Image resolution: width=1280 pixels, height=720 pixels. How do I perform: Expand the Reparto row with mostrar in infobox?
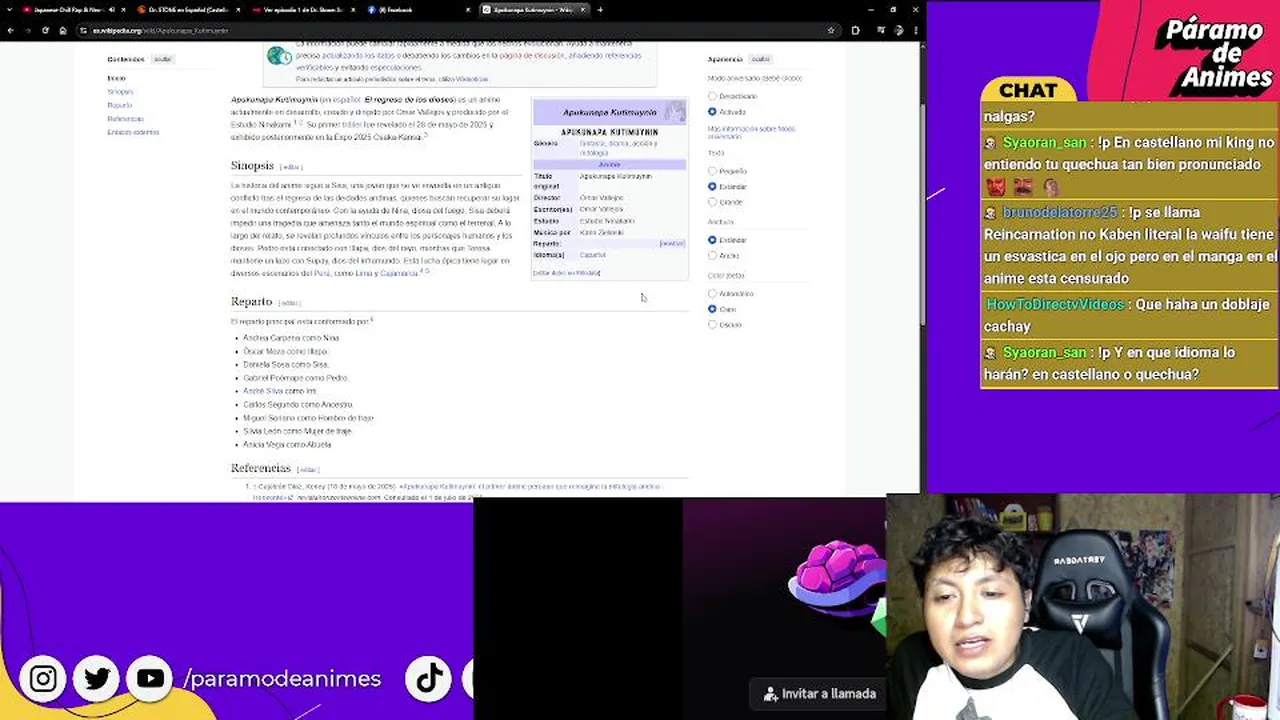pos(672,243)
